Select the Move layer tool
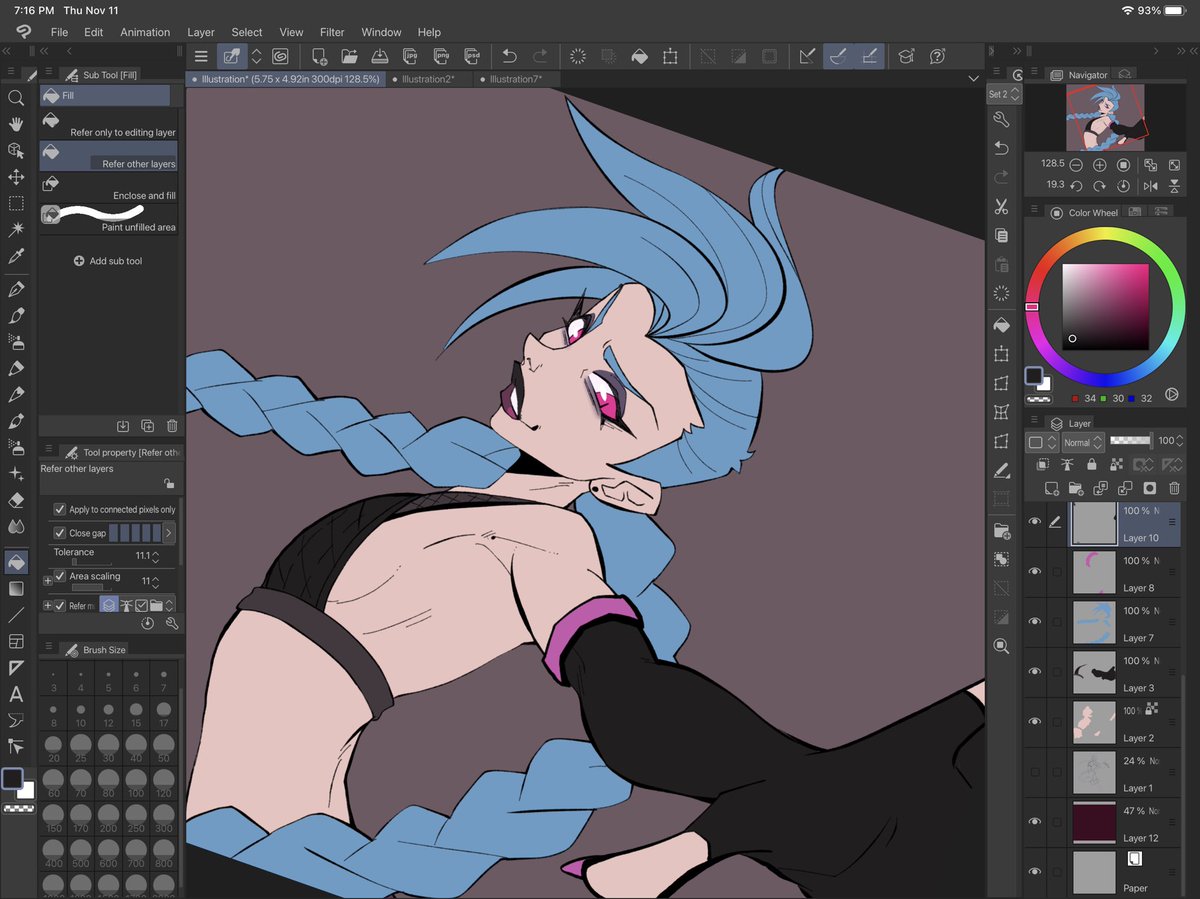 click(16, 177)
